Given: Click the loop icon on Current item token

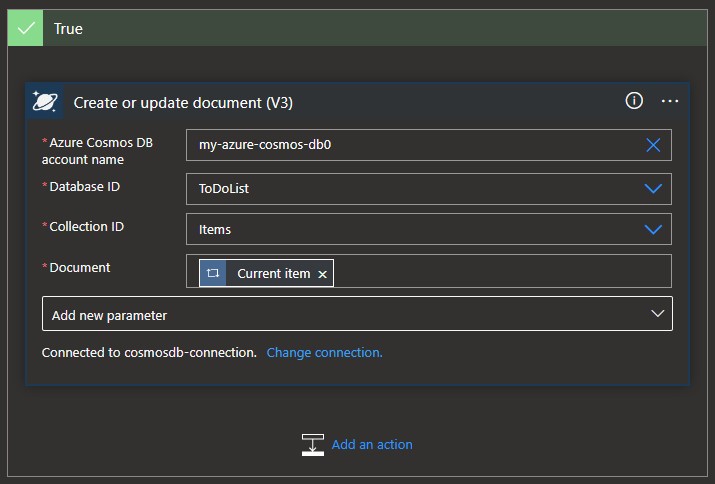Looking at the screenshot, I should [213, 273].
